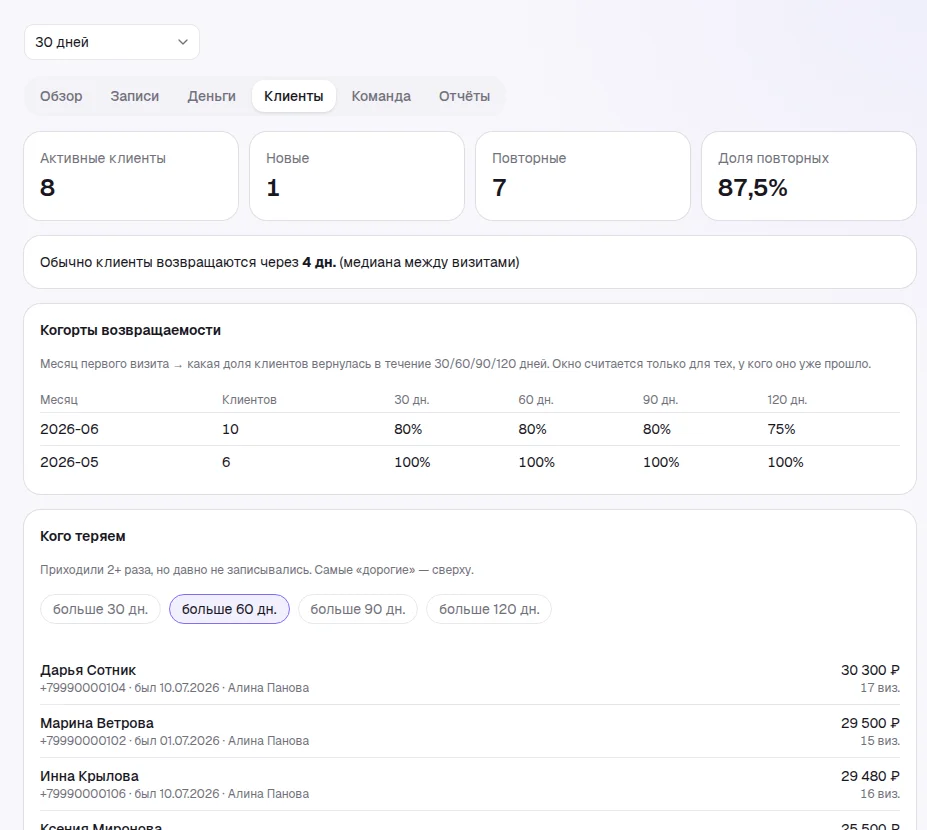This screenshot has width=927, height=830.
Task: Switch to the Обзор tab
Action: tap(61, 96)
